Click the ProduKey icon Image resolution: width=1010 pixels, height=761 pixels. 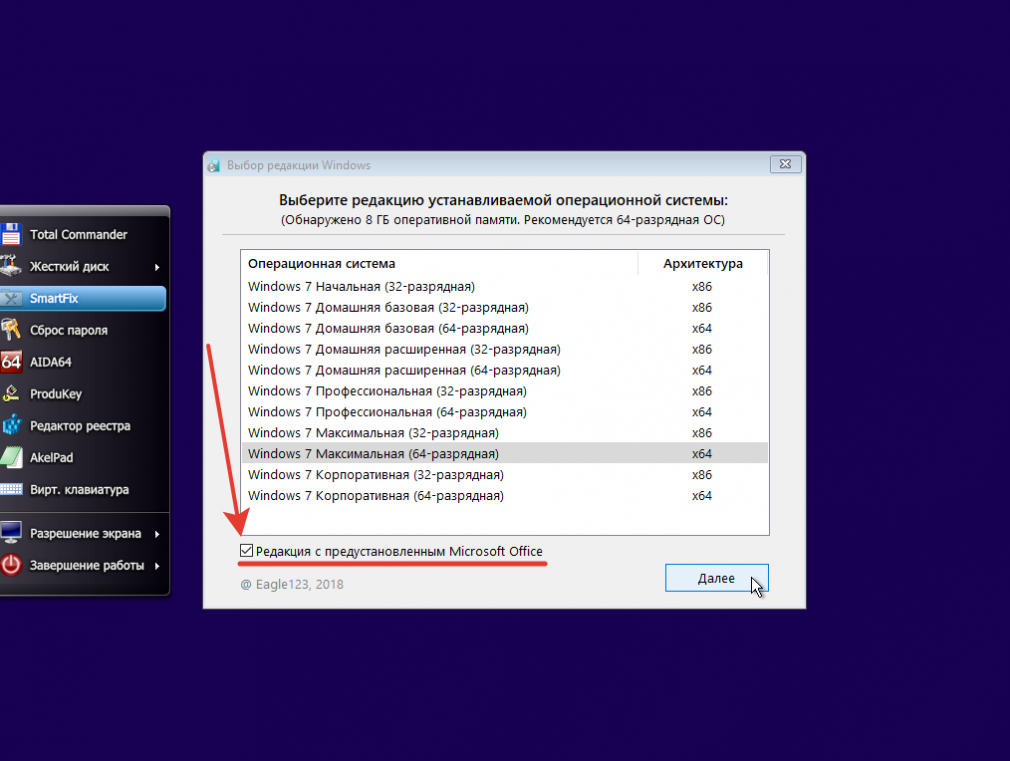11,394
